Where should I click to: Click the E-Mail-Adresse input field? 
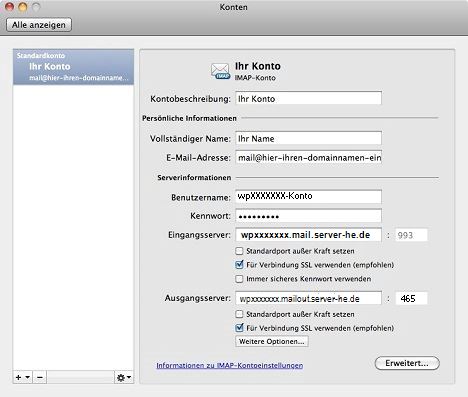308,157
